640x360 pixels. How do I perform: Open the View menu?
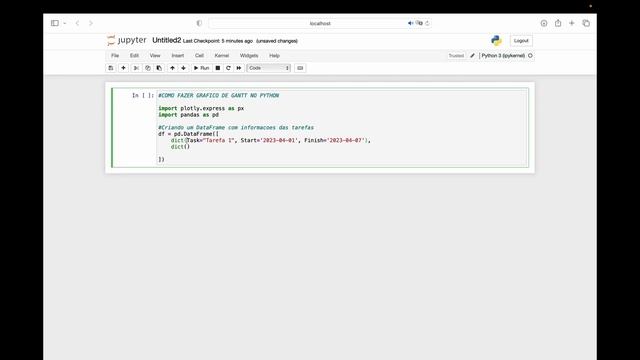[x=155, y=56]
